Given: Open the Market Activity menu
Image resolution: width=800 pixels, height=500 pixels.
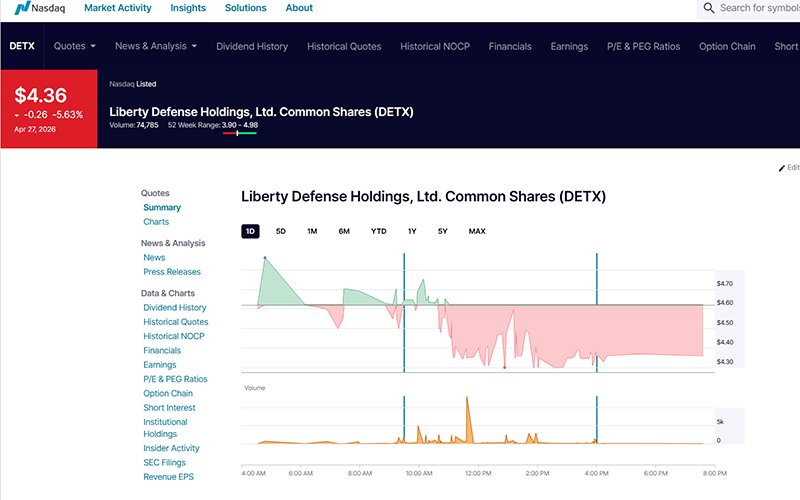Looking at the screenshot, I should pos(117,8).
